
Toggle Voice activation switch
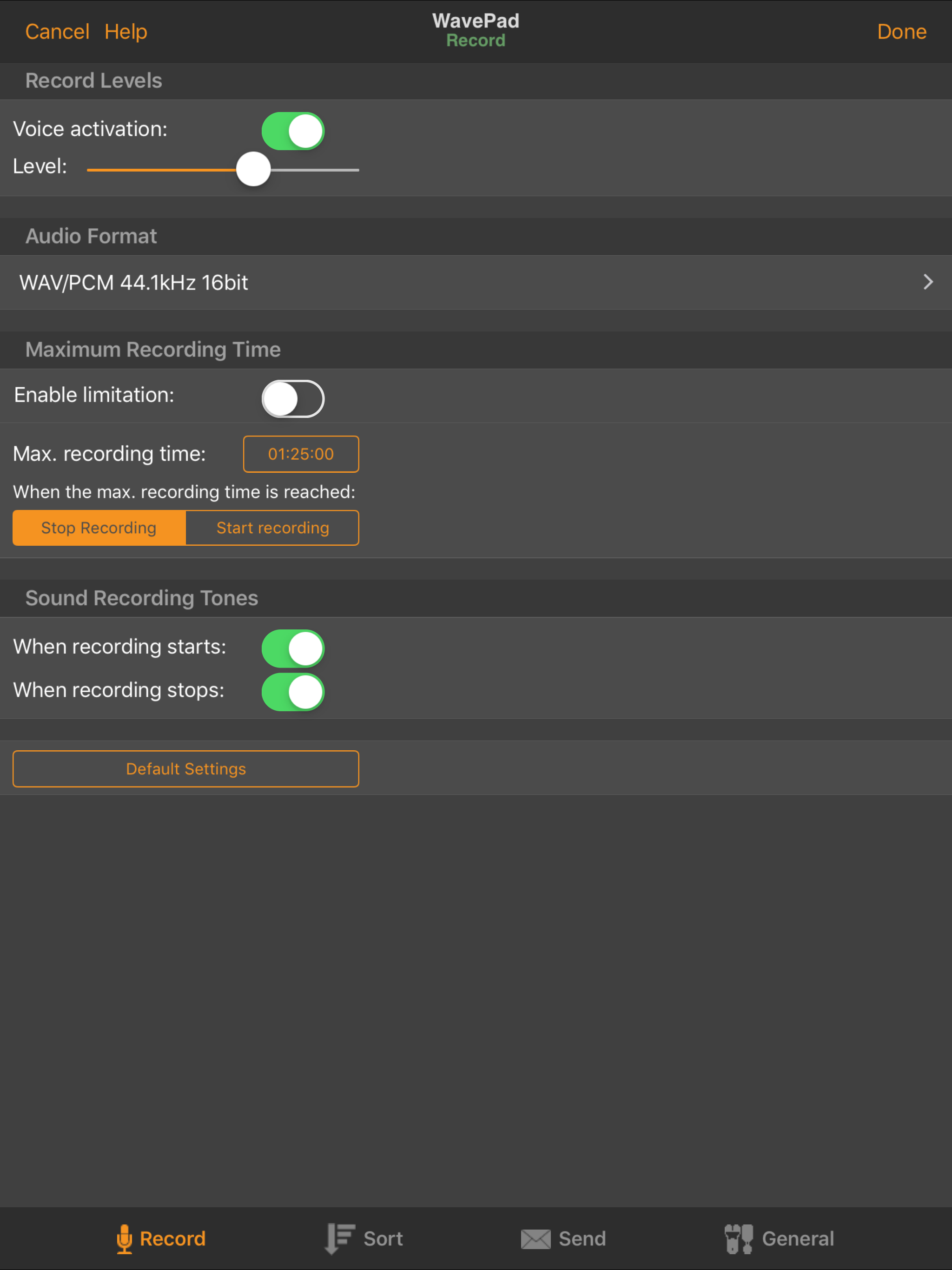[293, 131]
